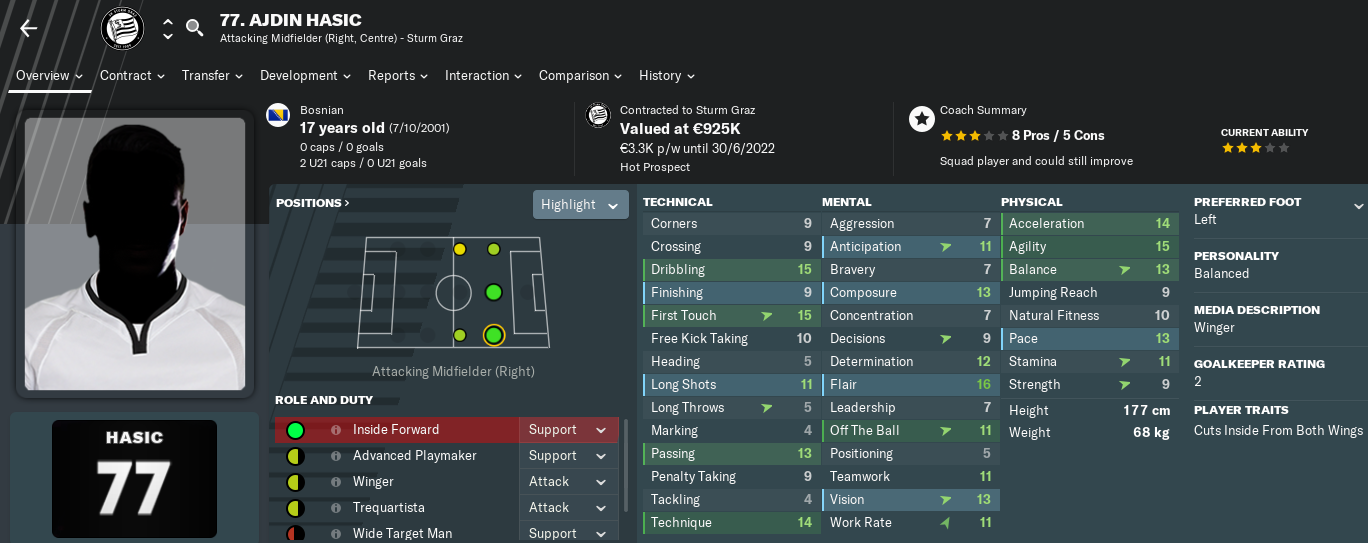
Task: Click the Coach Summary star icon
Action: click(921, 120)
